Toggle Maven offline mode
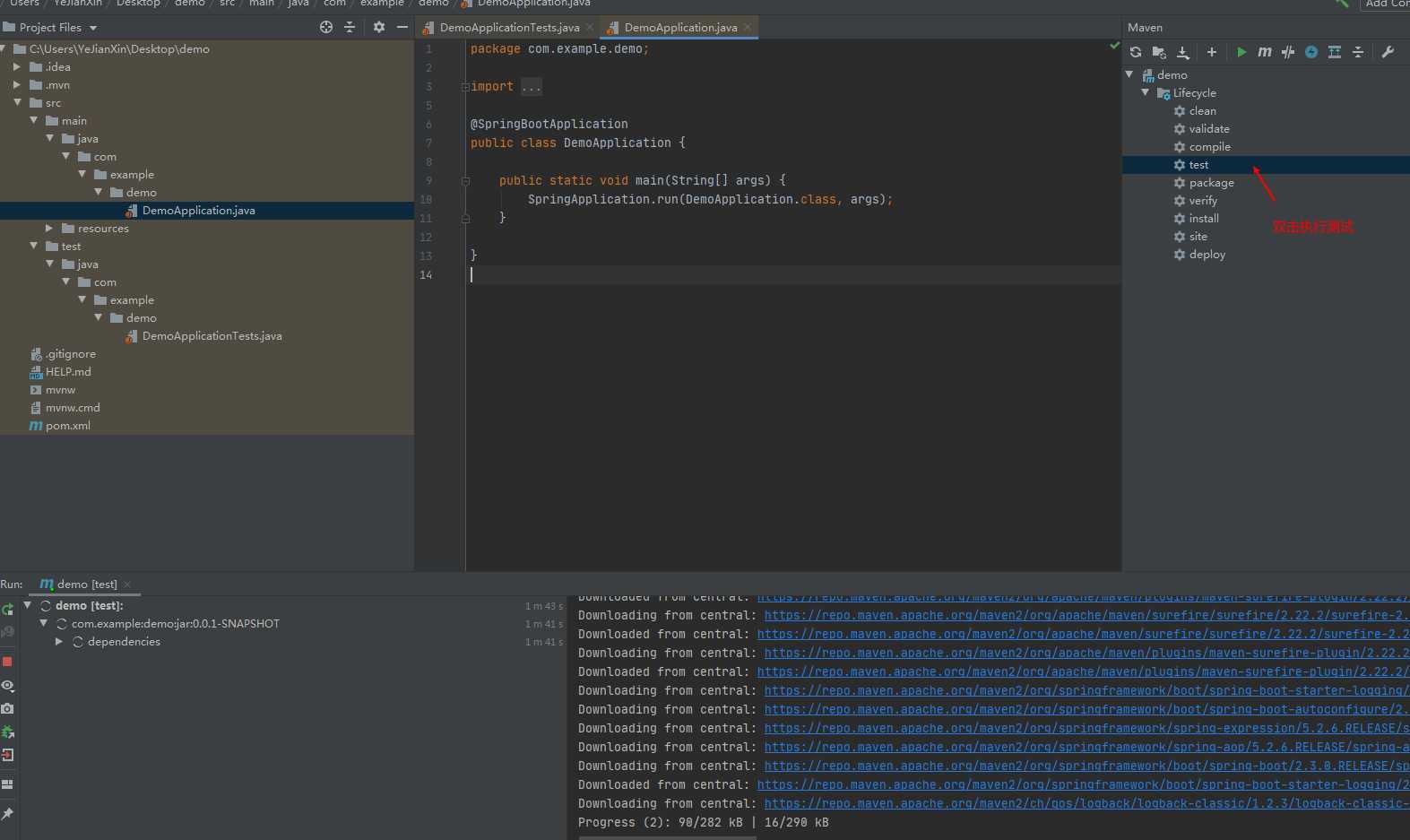Screen dimensions: 1410x840 point(1288,52)
